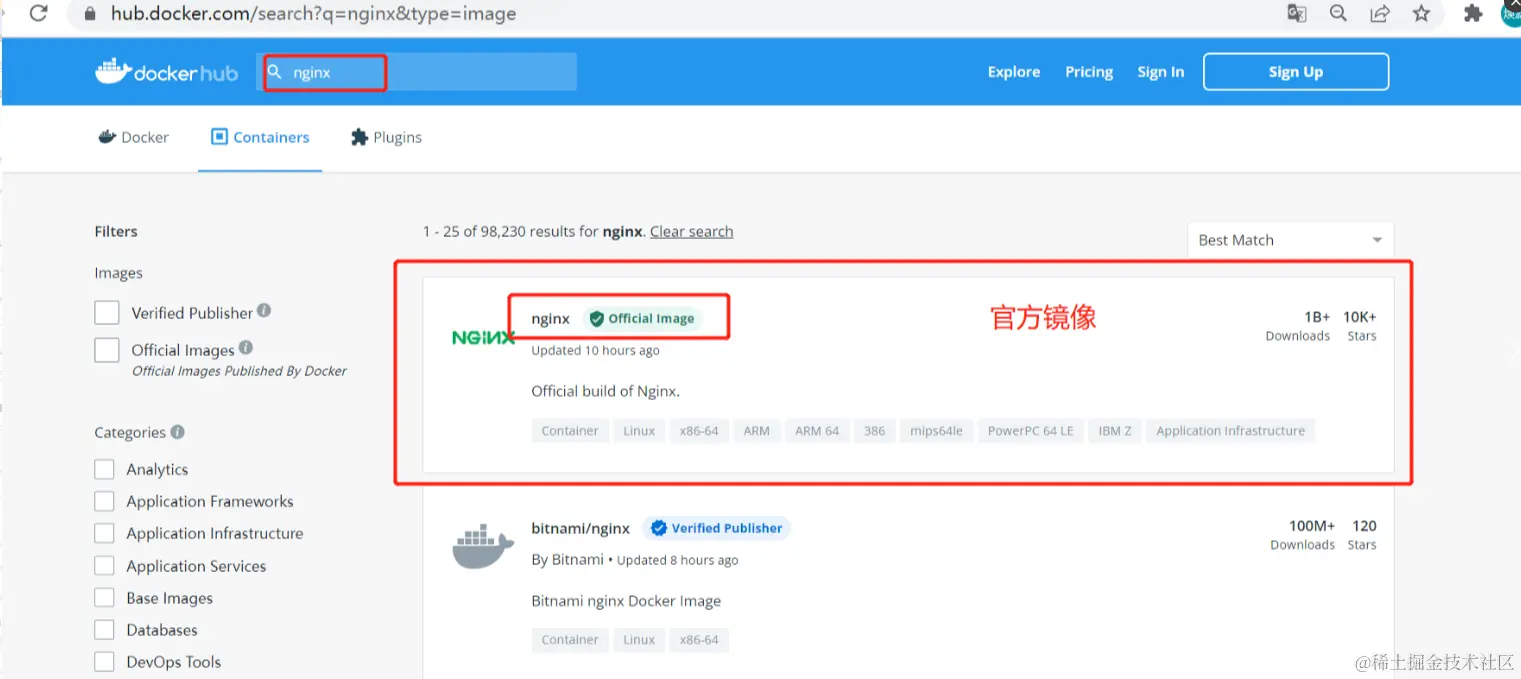Image resolution: width=1521 pixels, height=679 pixels.
Task: Open the nginx official image result
Action: [x=550, y=319]
